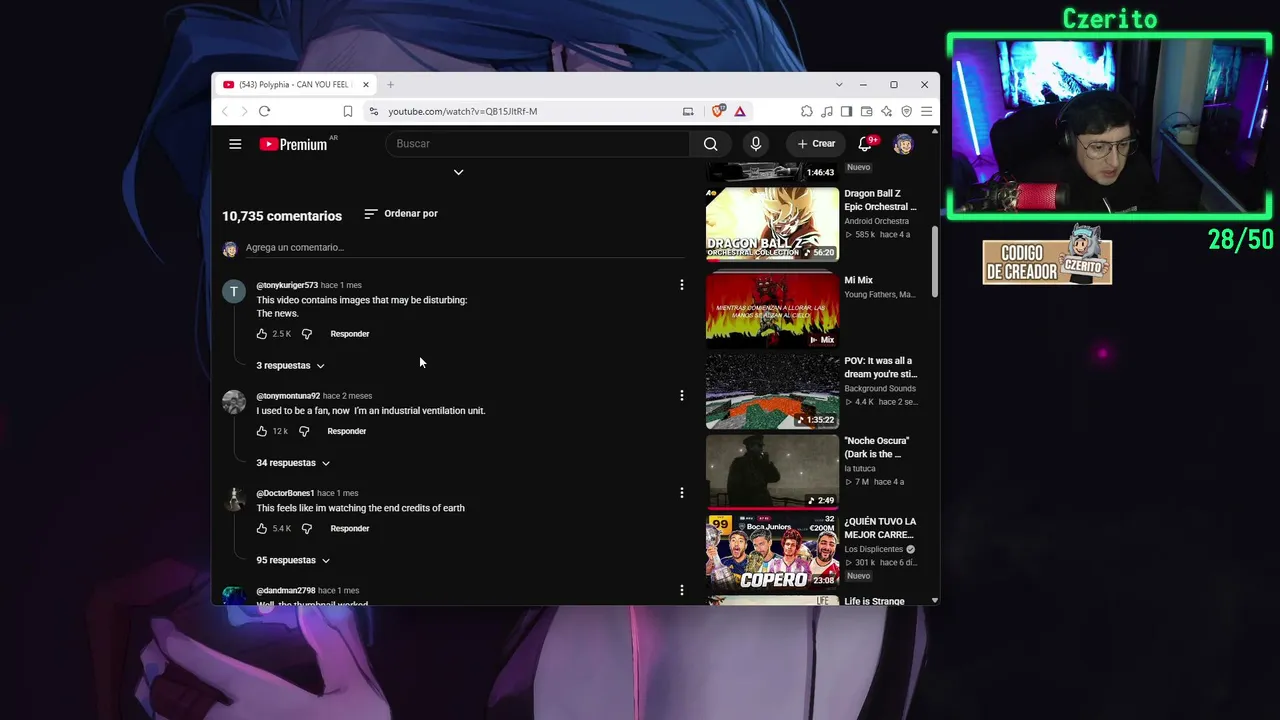Open a new browser tab
The height and width of the screenshot is (720, 1280).
pos(390,85)
